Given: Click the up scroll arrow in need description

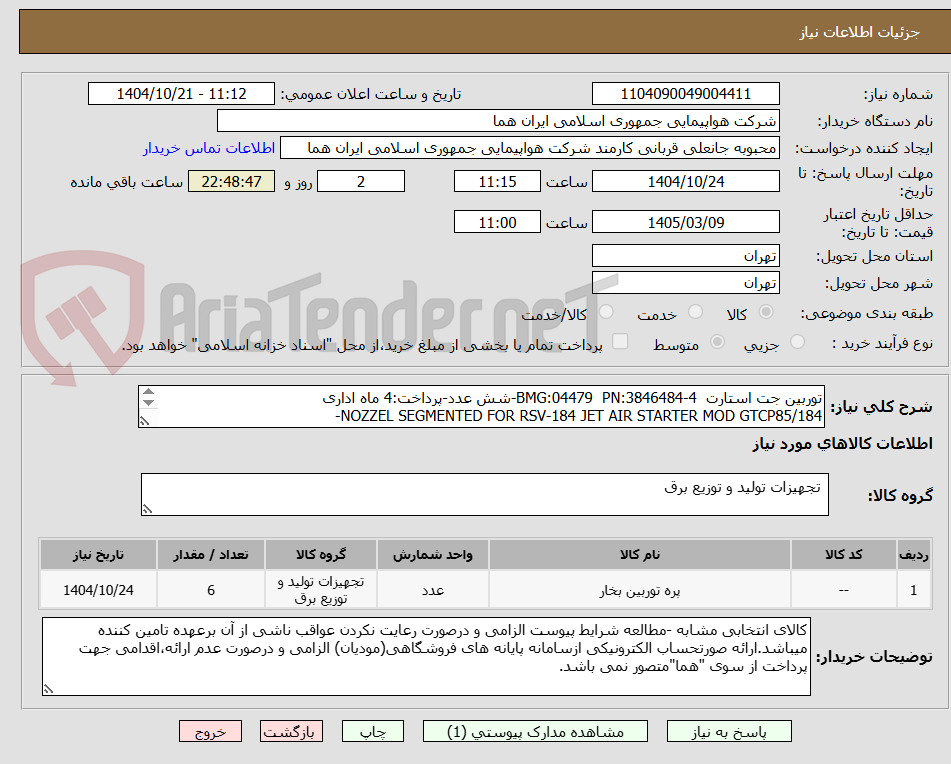Looking at the screenshot, I should [x=148, y=392].
